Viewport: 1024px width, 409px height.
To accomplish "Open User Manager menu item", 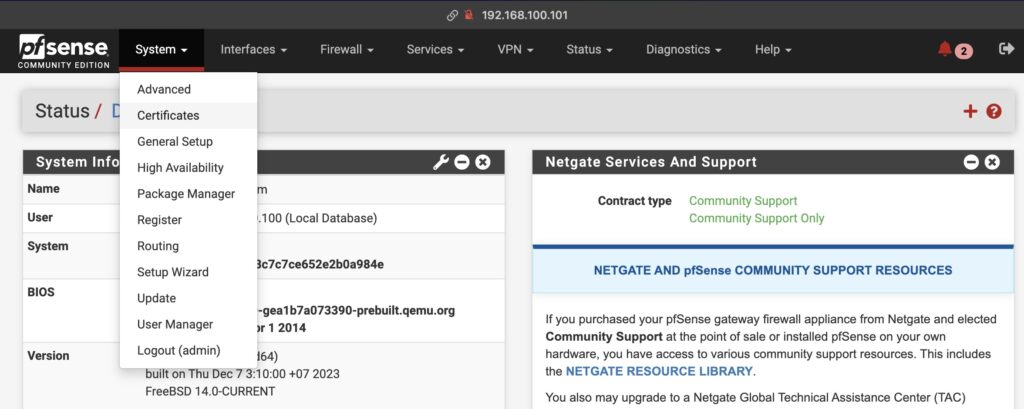I will [188, 325].
